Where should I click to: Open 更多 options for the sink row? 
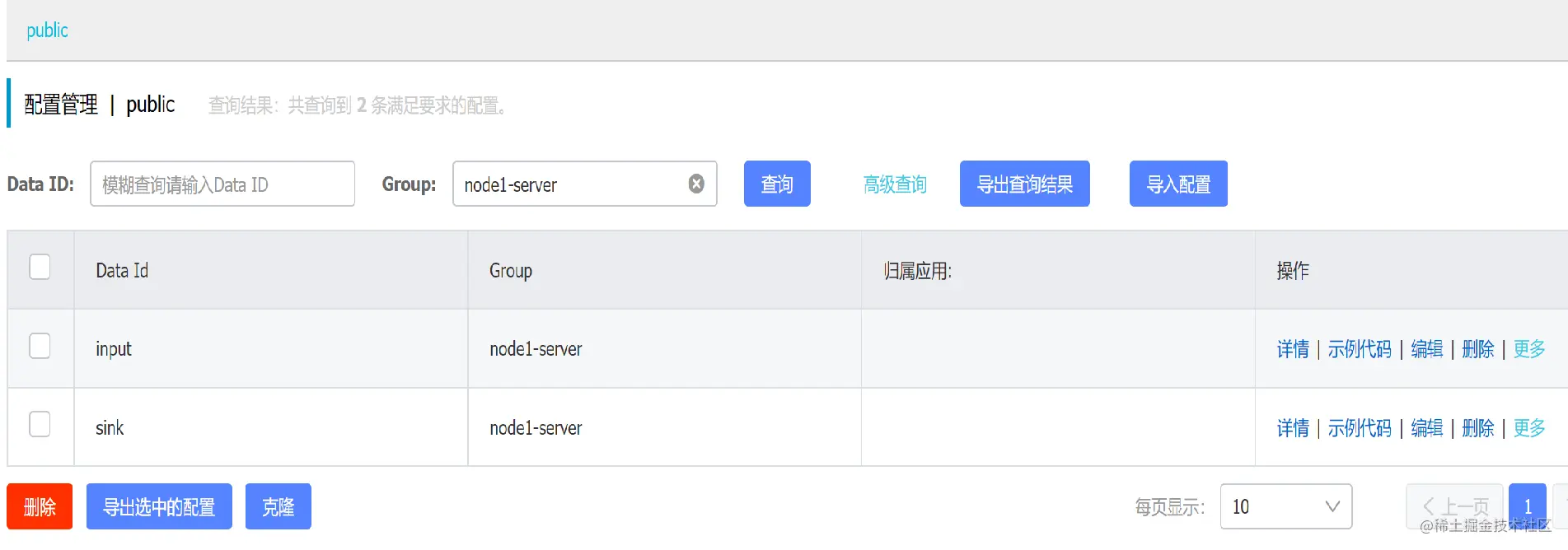coord(1529,428)
